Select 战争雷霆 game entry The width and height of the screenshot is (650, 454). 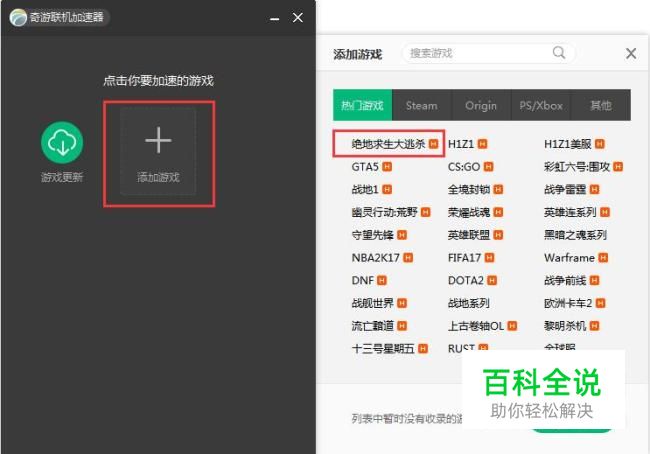pos(565,189)
